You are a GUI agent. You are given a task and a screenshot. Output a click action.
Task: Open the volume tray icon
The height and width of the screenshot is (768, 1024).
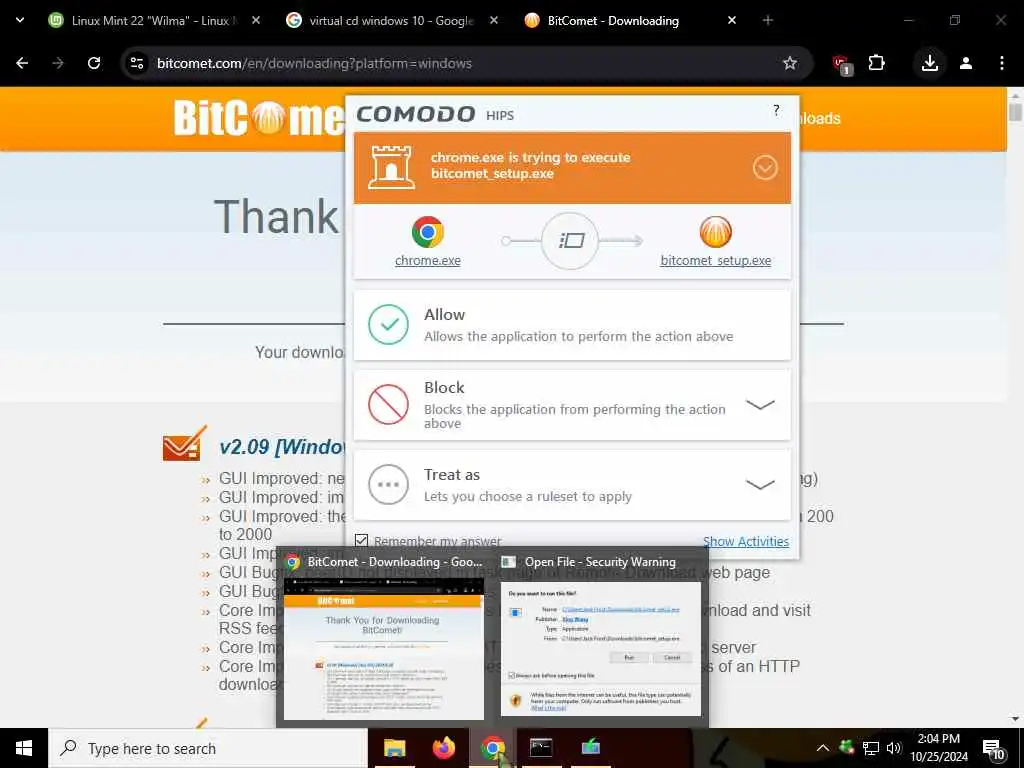pyautogui.click(x=894, y=748)
